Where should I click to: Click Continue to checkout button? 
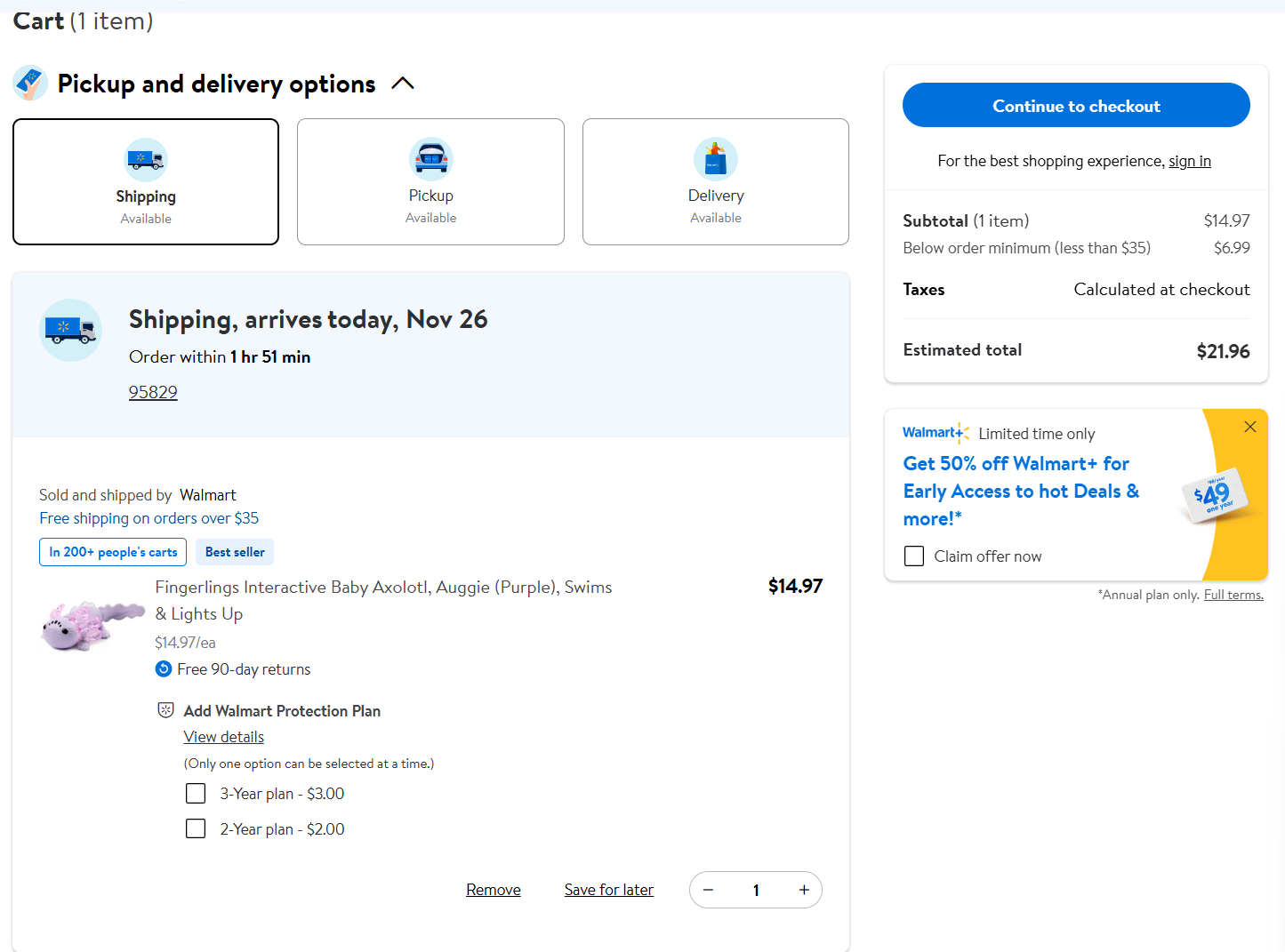1076,105
